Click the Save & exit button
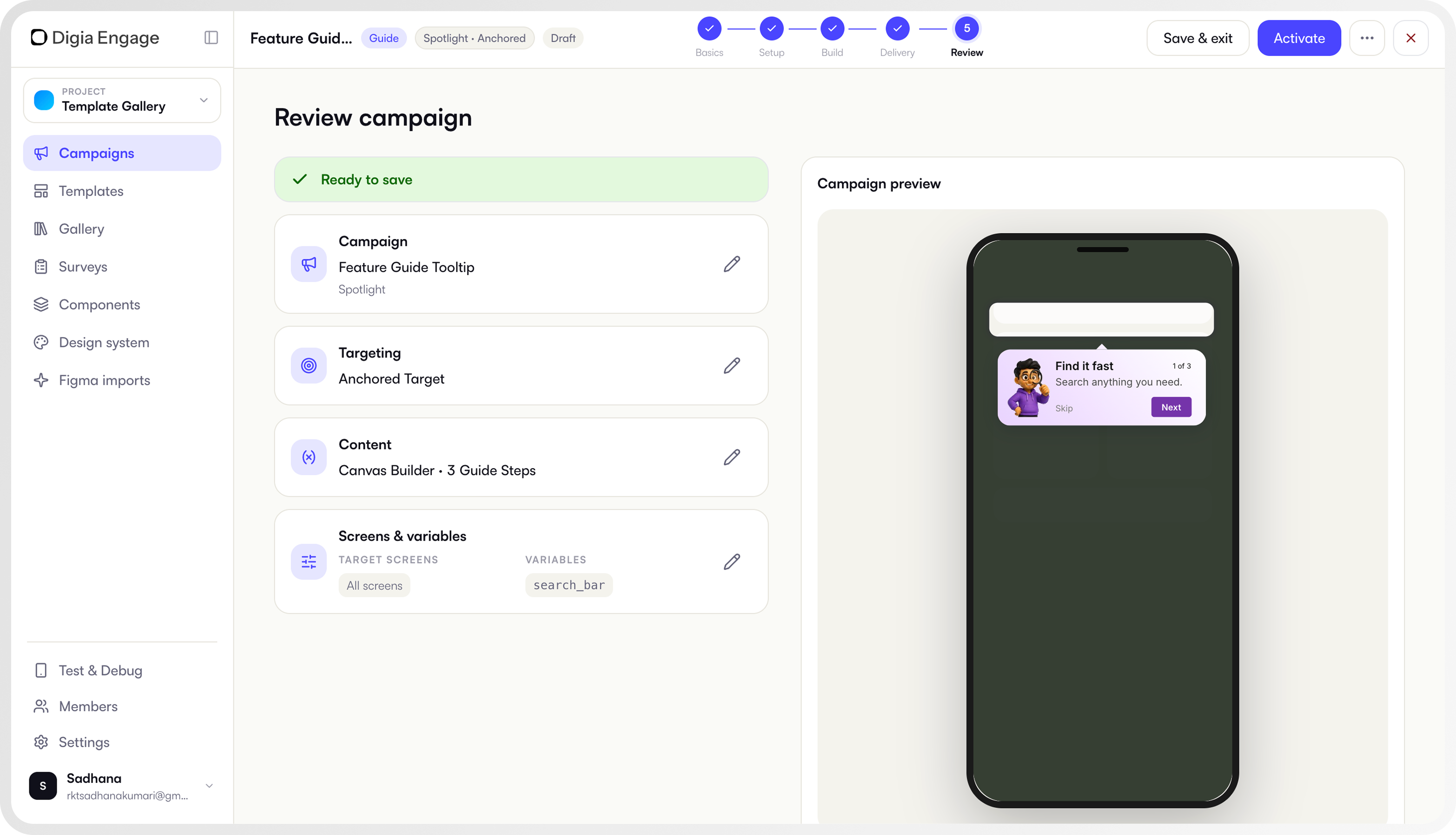Image resolution: width=1456 pixels, height=835 pixels. coord(1198,38)
